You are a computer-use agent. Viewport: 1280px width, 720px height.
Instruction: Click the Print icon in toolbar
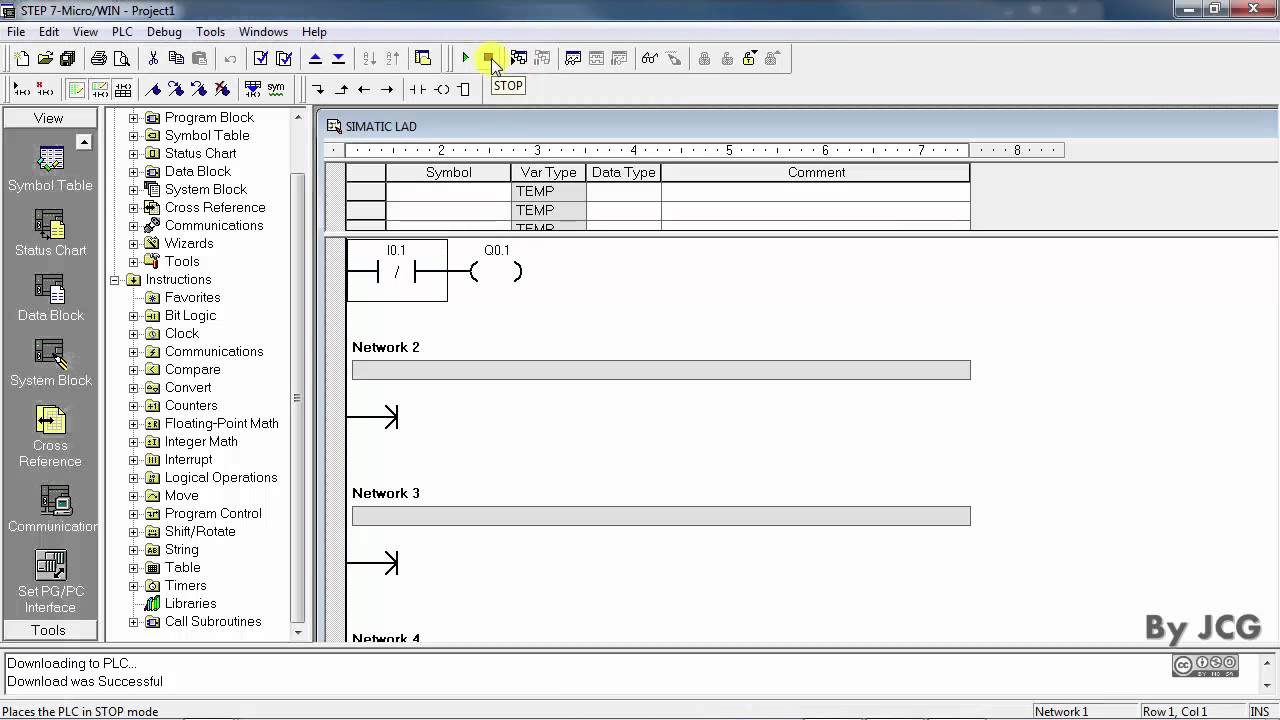click(98, 59)
